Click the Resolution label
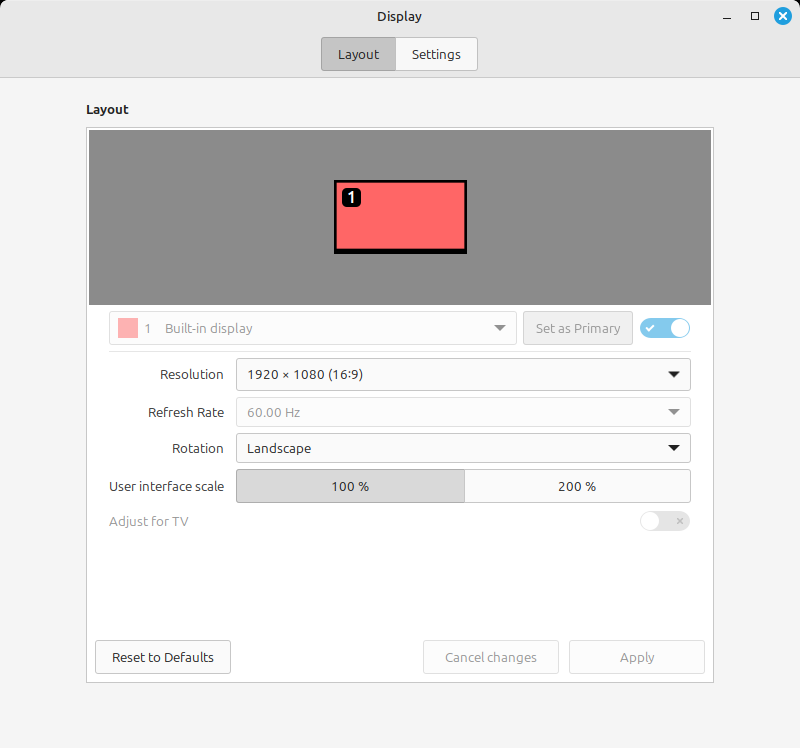Image resolution: width=800 pixels, height=748 pixels. click(x=192, y=375)
